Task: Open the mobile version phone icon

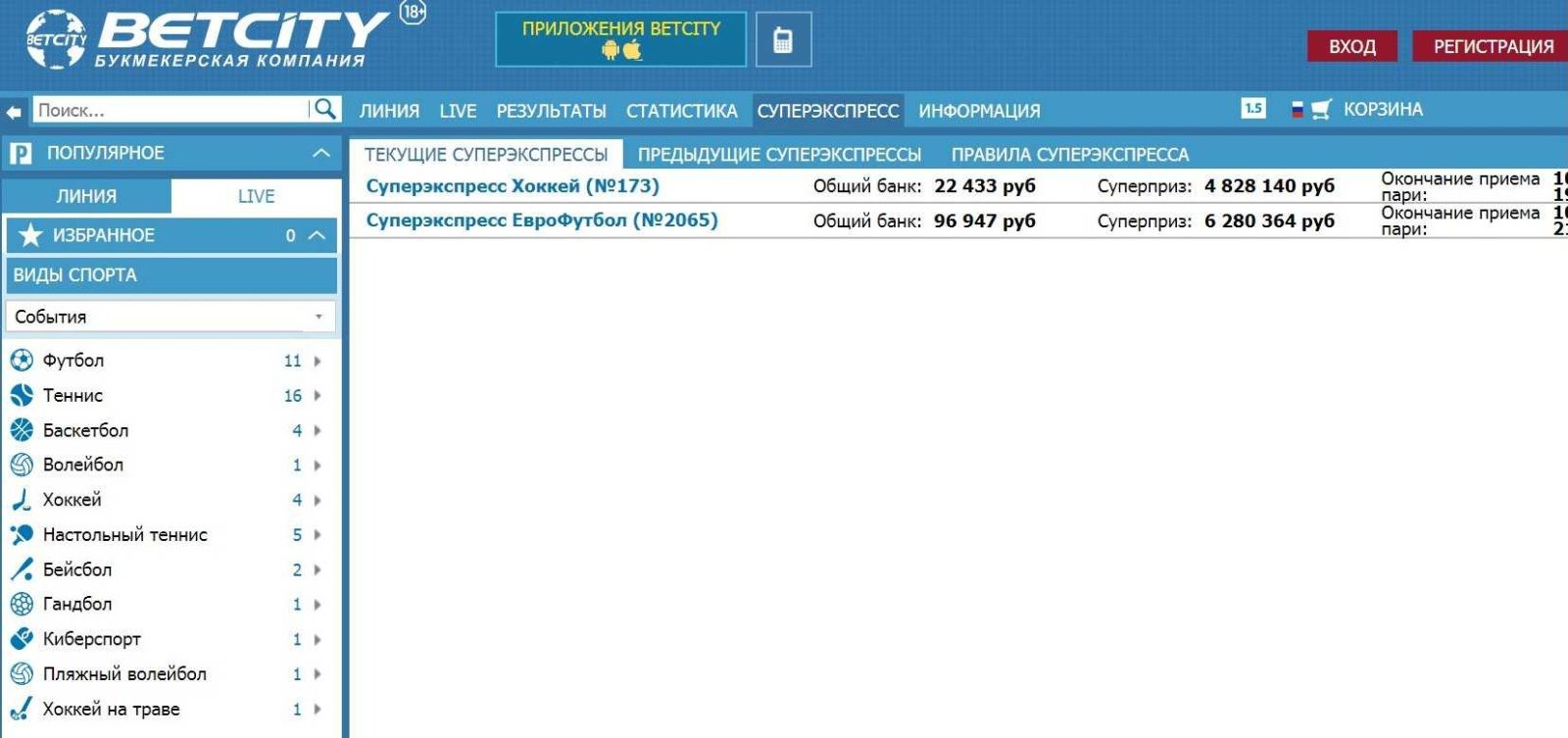Action: point(783,40)
